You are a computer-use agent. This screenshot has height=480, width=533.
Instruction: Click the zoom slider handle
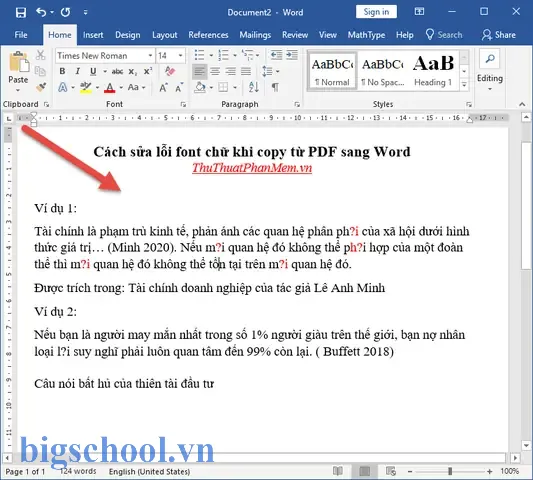point(450,471)
